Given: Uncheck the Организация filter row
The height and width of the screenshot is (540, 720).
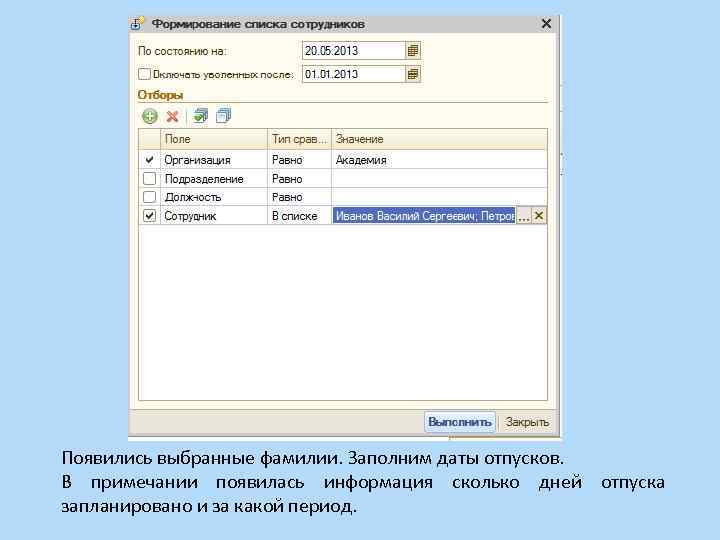Looking at the screenshot, I should (149, 160).
